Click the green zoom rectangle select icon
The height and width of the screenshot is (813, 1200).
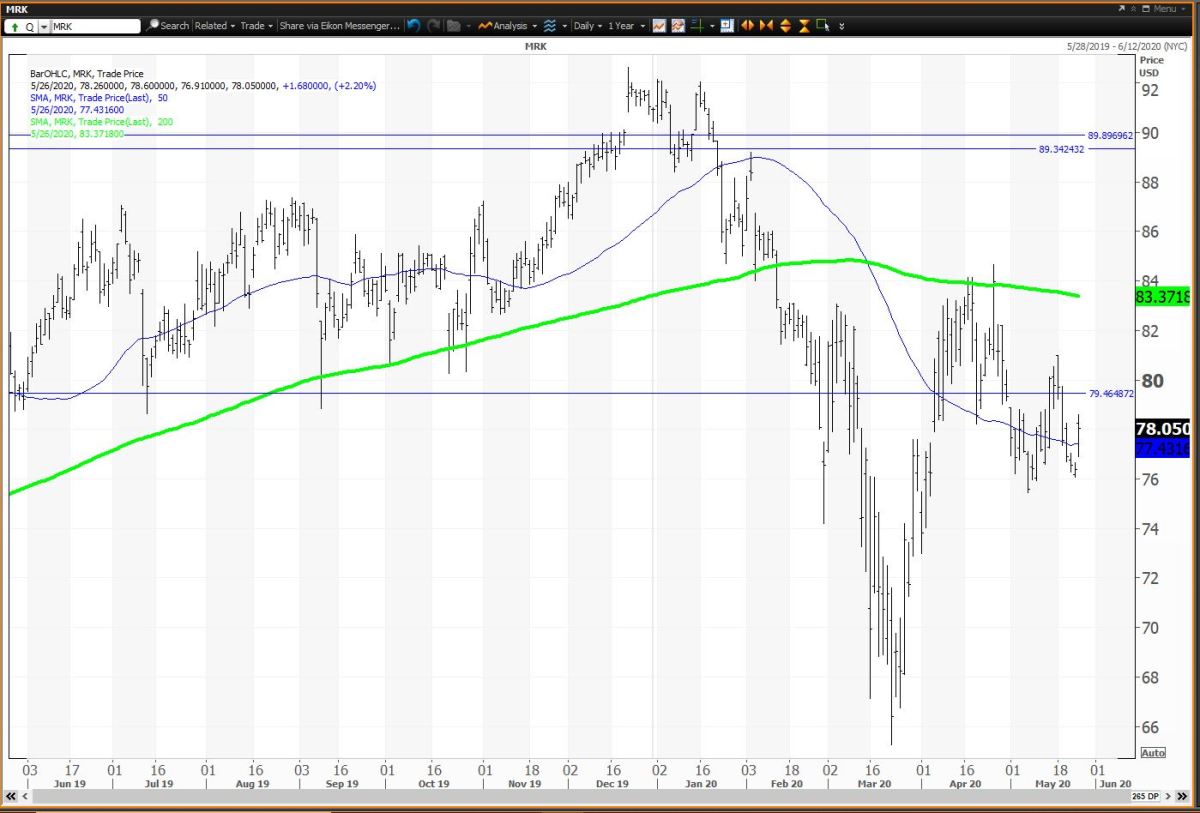pos(823,25)
